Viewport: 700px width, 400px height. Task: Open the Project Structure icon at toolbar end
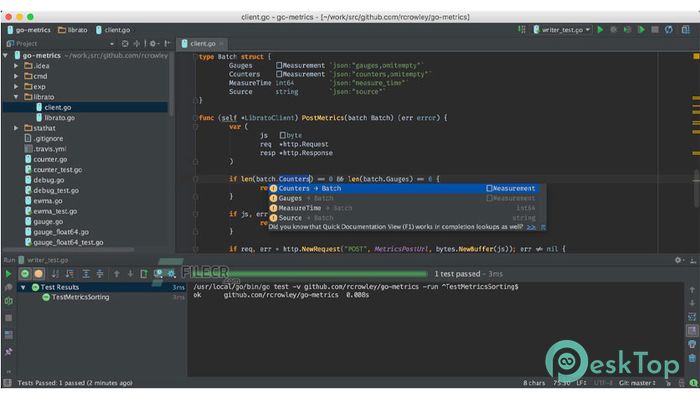click(686, 30)
